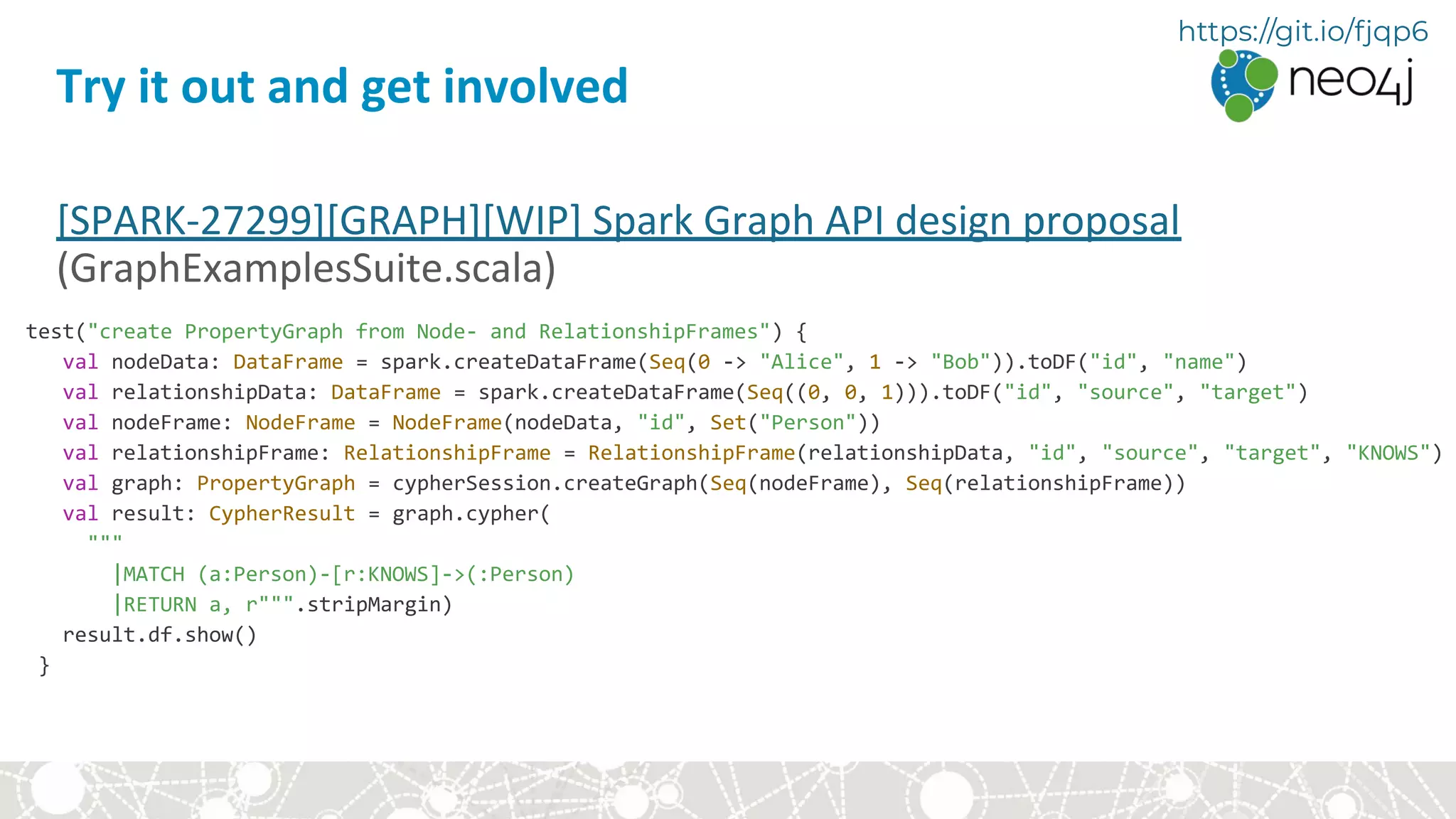Click the "Alice" string literal
Viewport: 1456px width, 819px height.
point(801,363)
